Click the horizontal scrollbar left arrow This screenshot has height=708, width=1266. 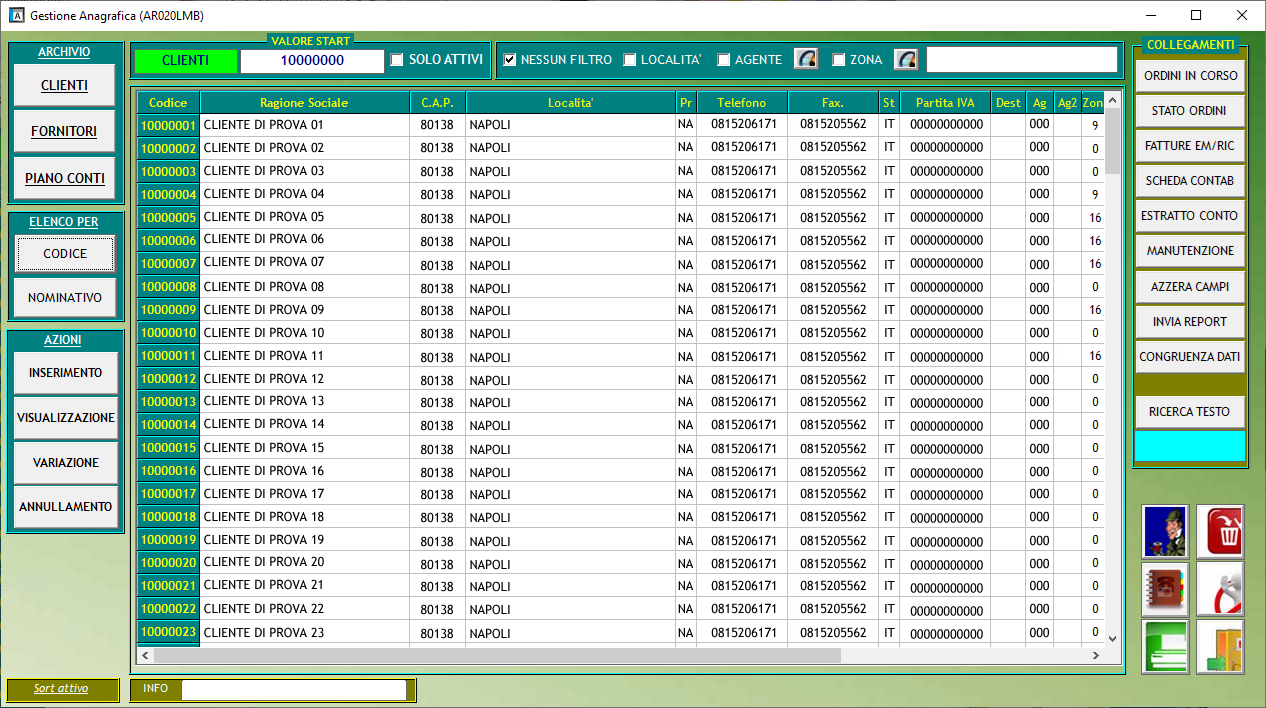click(145, 655)
